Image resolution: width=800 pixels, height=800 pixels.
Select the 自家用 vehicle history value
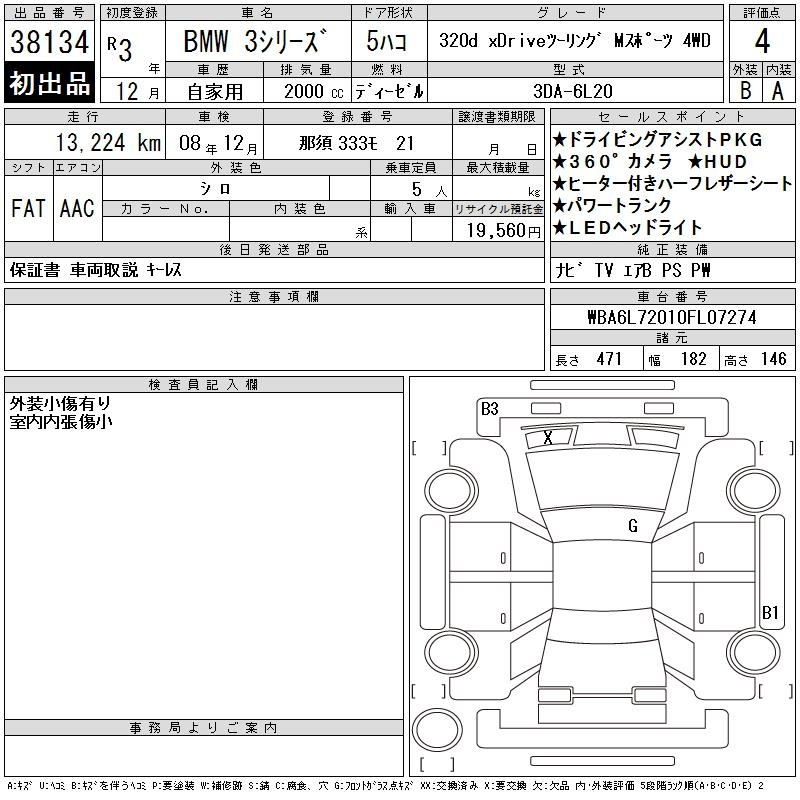tap(215, 92)
